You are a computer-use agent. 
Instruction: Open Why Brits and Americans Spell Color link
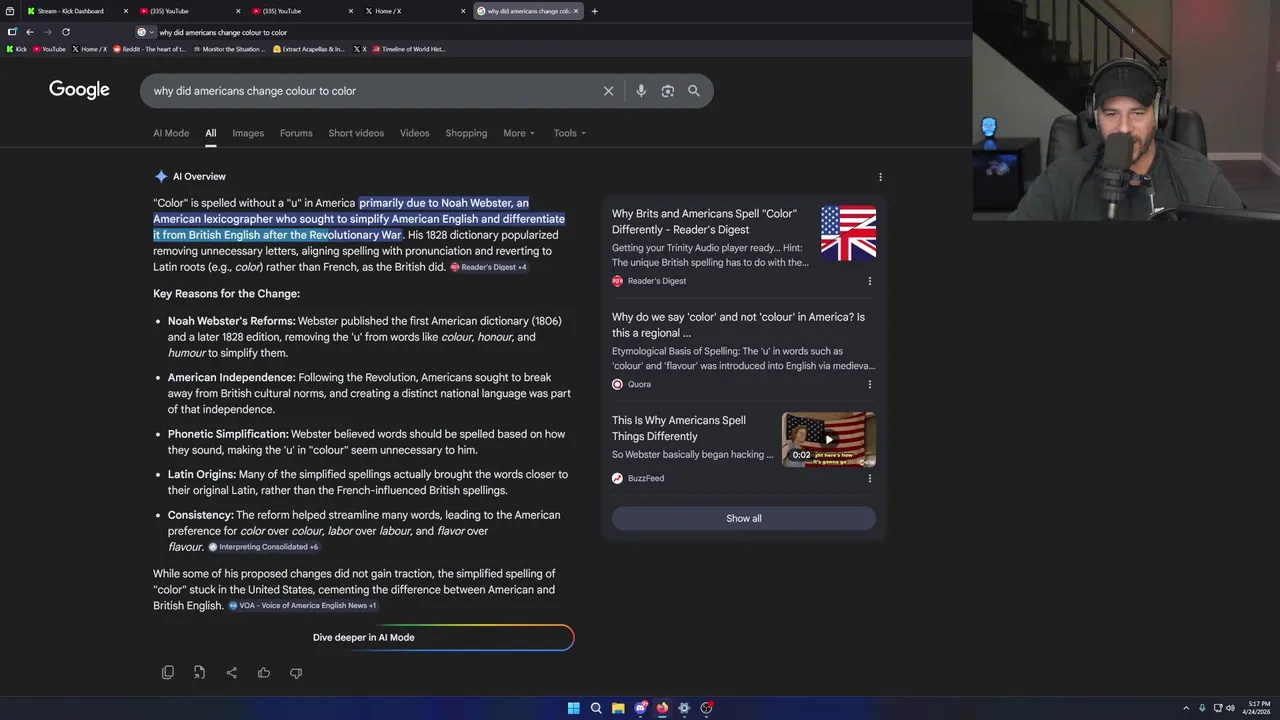(704, 222)
